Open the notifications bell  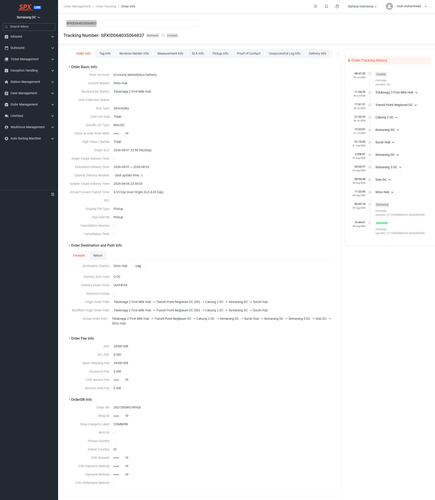326,6
